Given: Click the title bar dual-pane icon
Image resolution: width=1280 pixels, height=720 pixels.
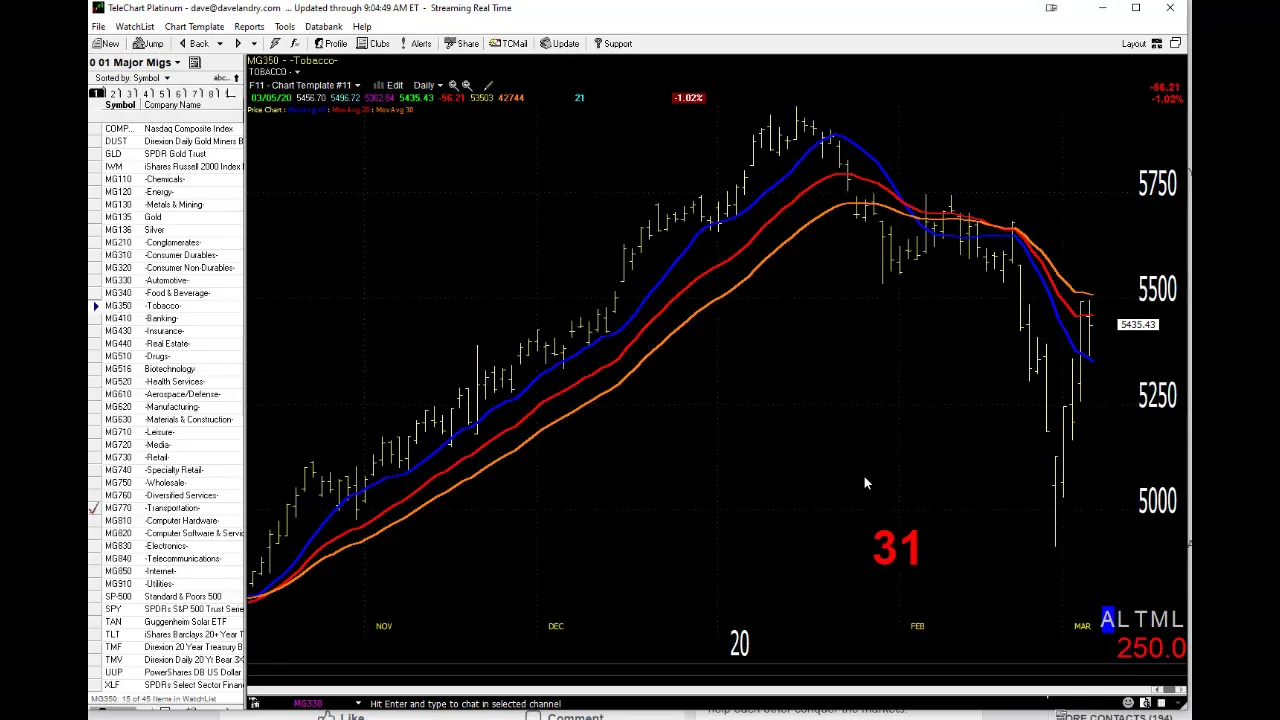Looking at the screenshot, I should click(1051, 8).
